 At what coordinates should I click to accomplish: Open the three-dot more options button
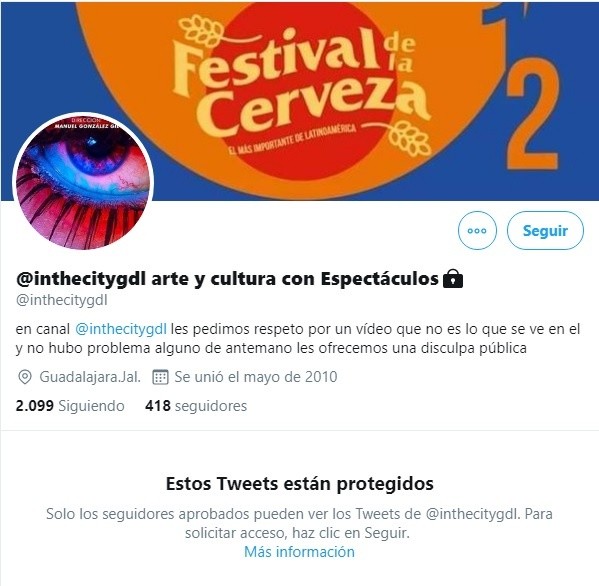(477, 230)
